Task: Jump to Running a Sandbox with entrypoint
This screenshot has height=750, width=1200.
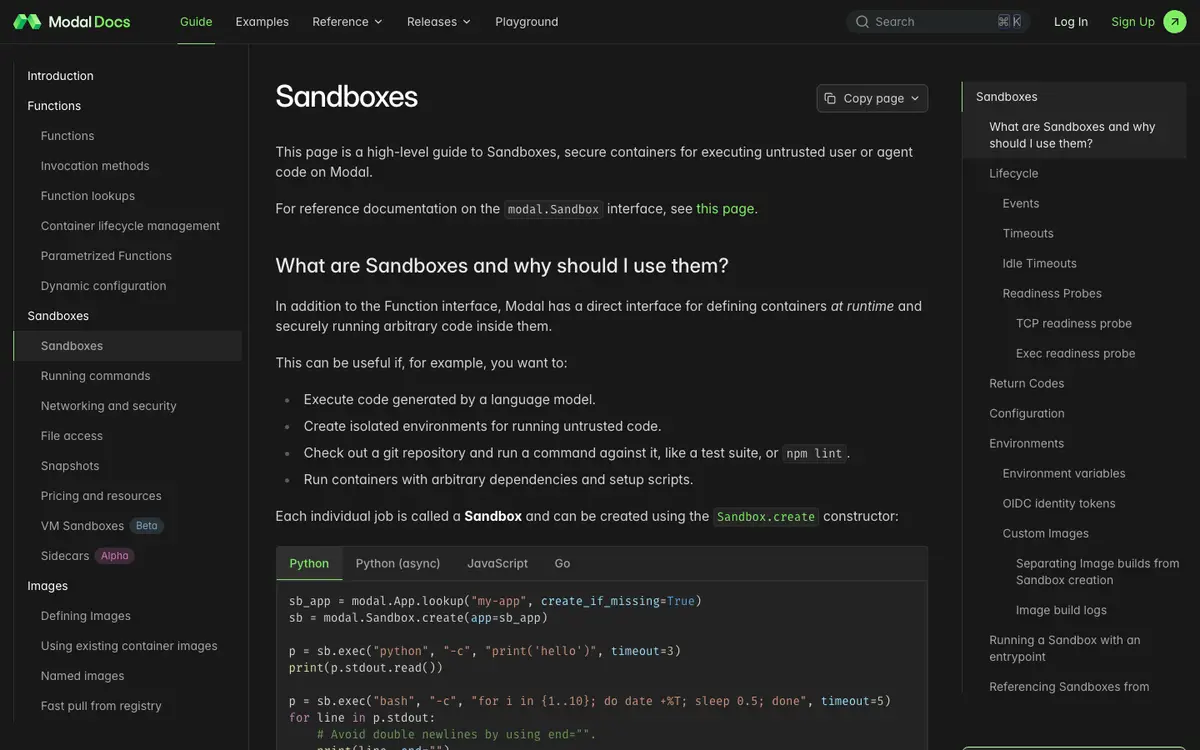Action: pos(1065,648)
